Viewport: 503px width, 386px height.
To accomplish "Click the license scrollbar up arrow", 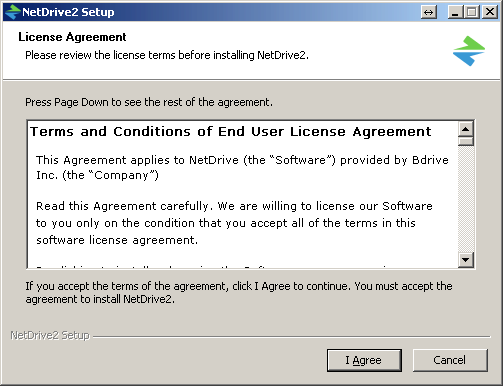I will (x=466, y=129).
